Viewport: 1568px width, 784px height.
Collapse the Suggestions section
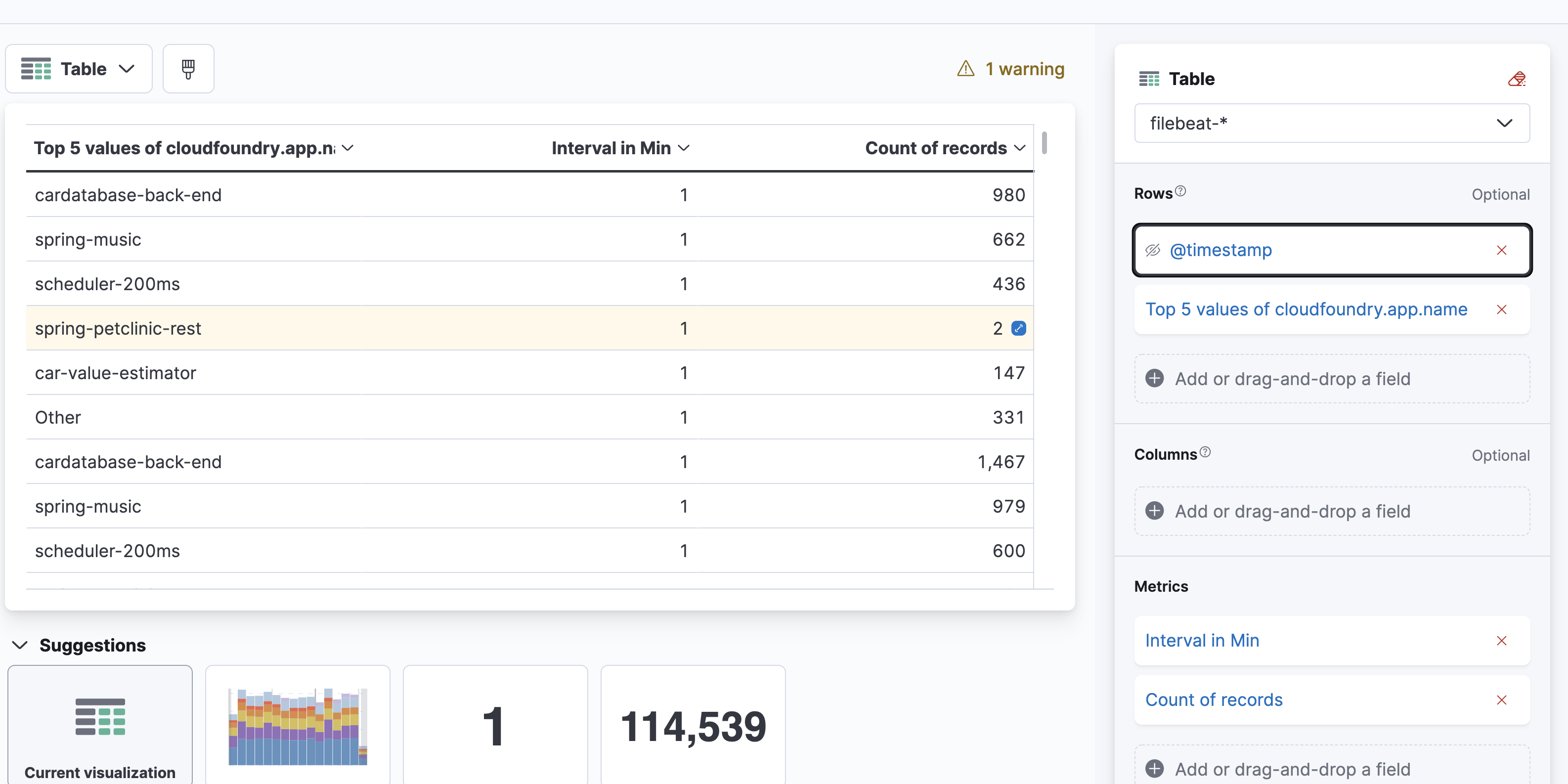[x=20, y=645]
